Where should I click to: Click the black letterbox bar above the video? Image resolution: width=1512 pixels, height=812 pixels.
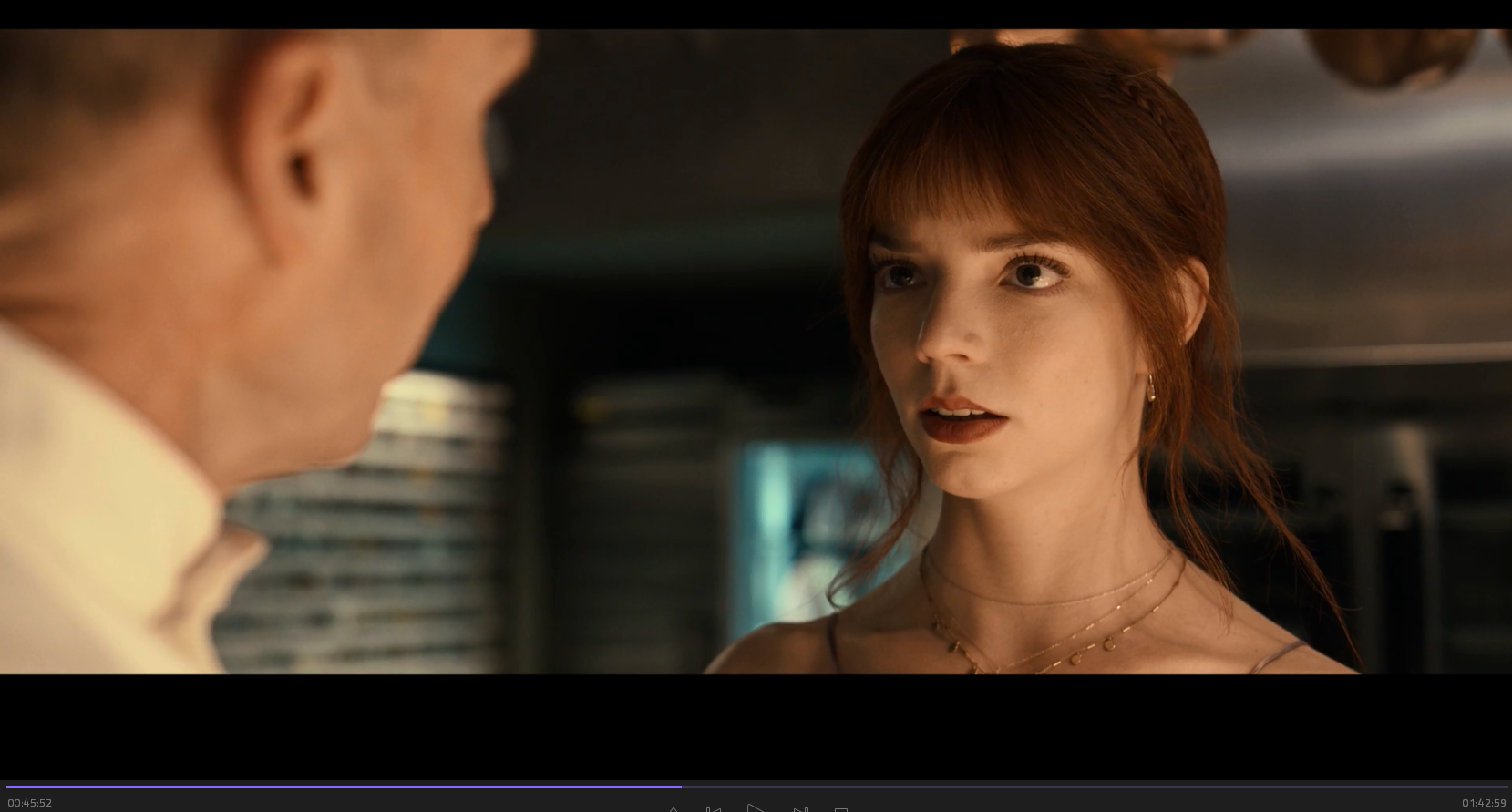756,14
